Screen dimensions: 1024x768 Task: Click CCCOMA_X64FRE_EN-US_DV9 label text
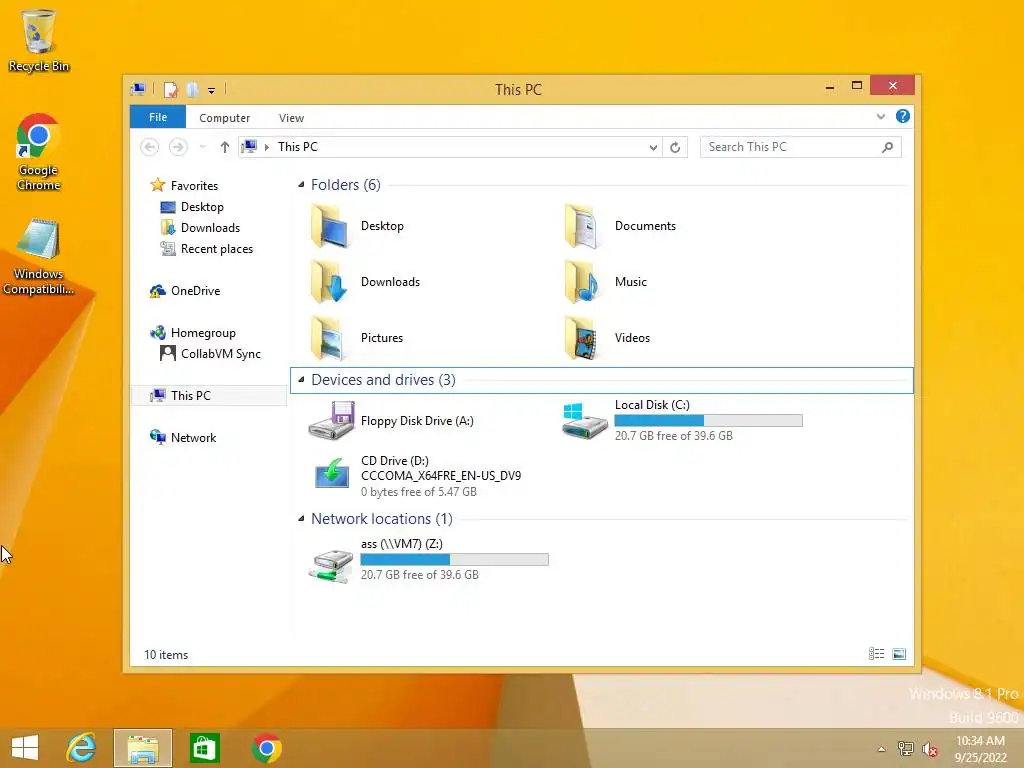(x=441, y=475)
